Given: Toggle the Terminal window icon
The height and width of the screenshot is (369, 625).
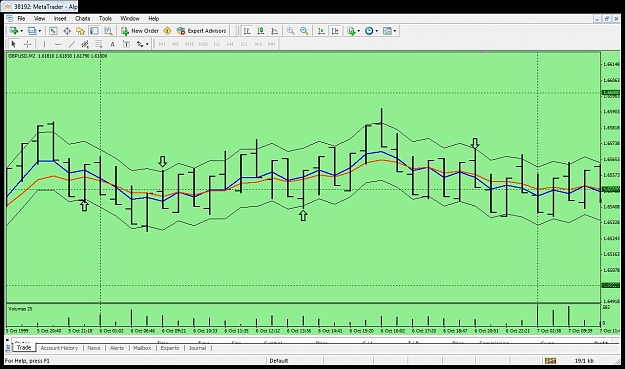Looking at the screenshot, I should (94, 31).
